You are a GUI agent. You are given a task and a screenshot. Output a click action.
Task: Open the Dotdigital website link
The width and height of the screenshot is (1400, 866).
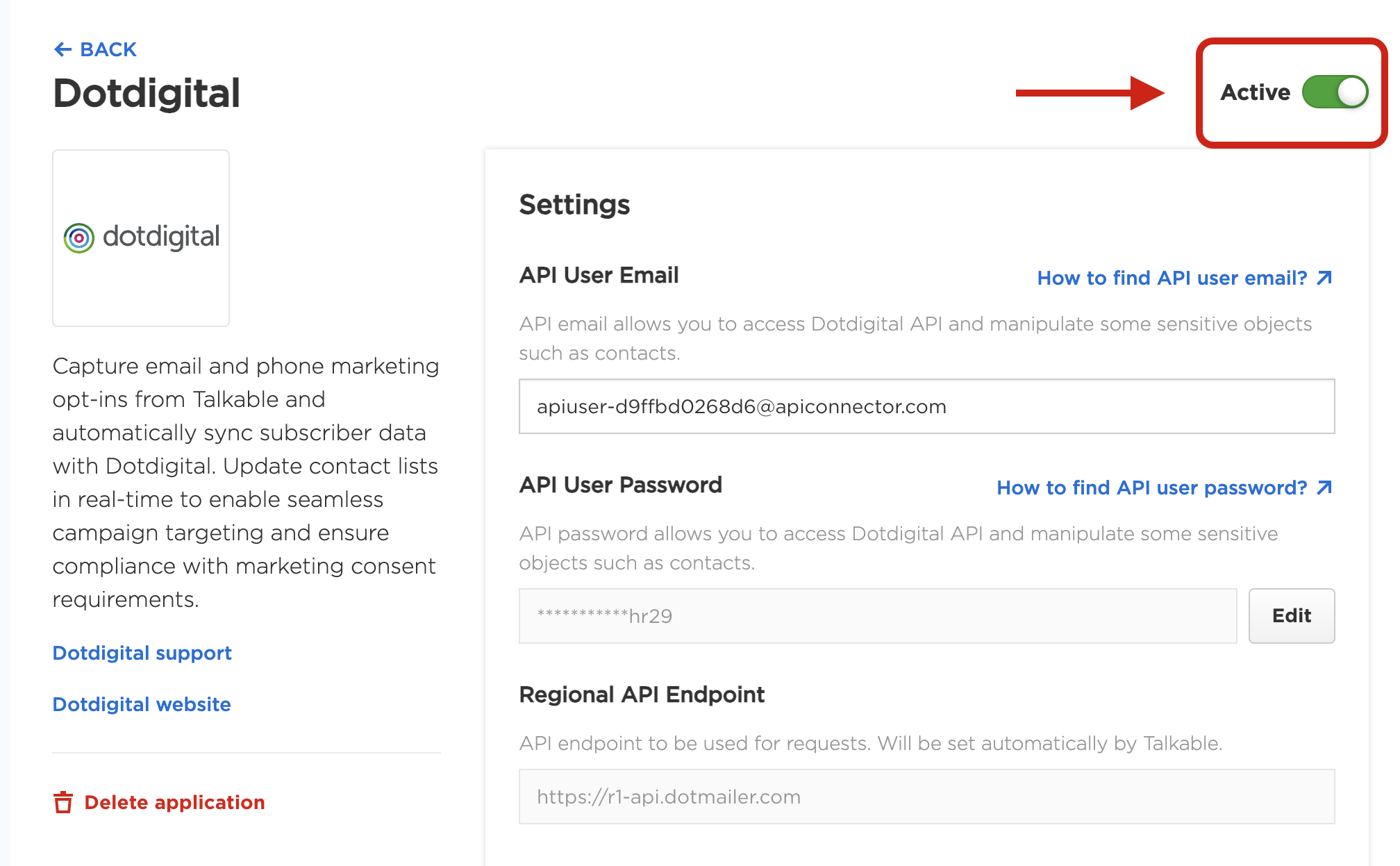point(142,704)
